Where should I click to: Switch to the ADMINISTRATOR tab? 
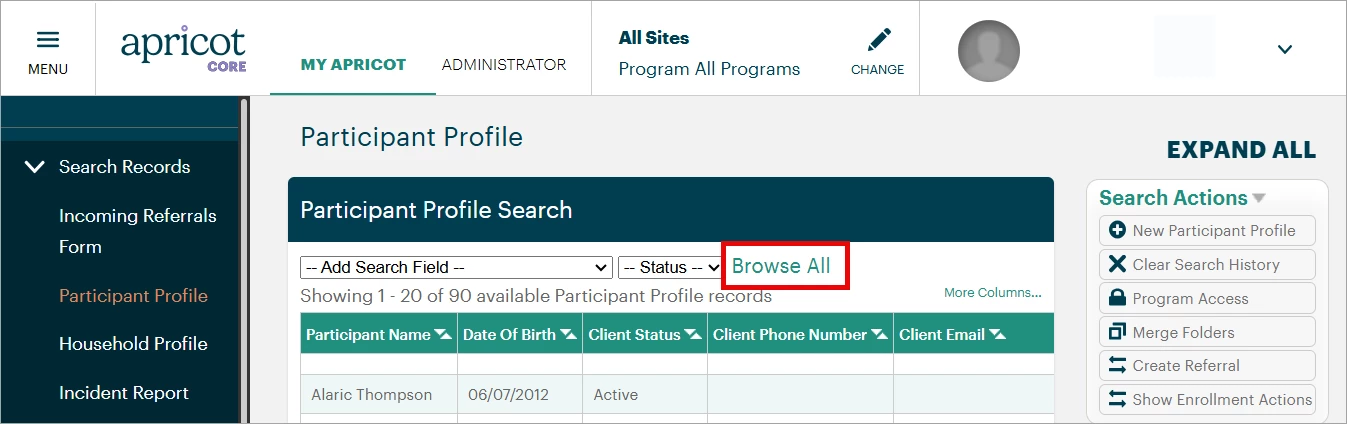click(x=504, y=65)
